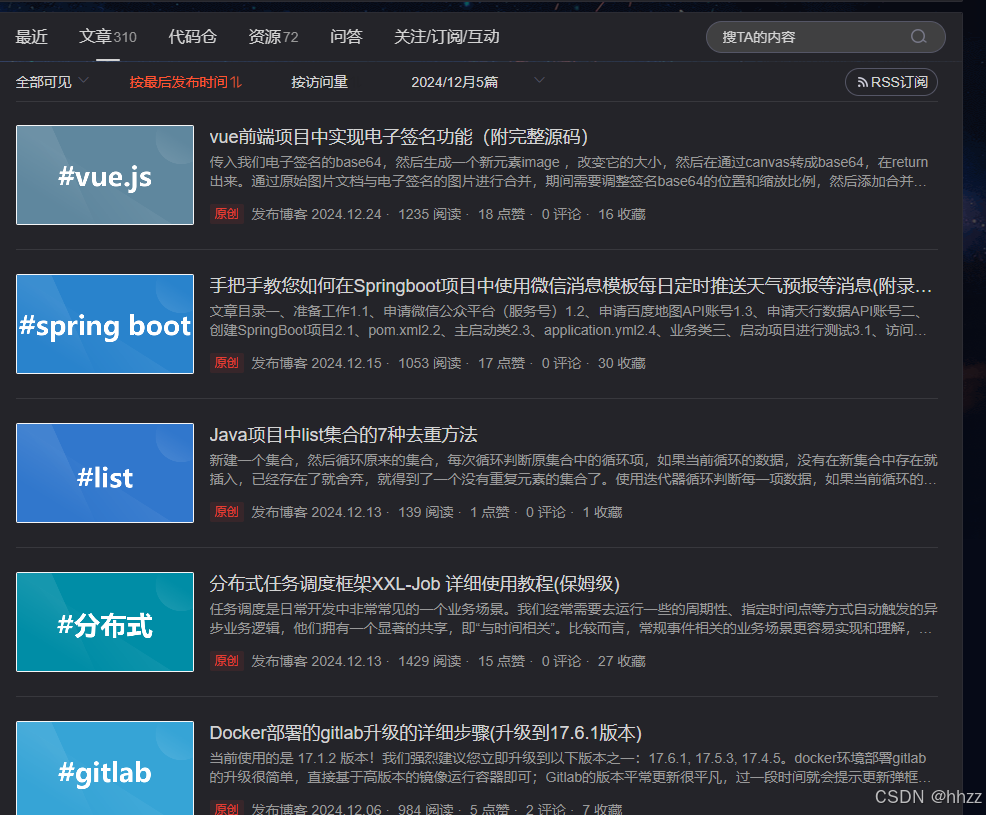Image resolution: width=986 pixels, height=815 pixels.
Task: Click the Springboot article summary text
Action: (x=568, y=321)
